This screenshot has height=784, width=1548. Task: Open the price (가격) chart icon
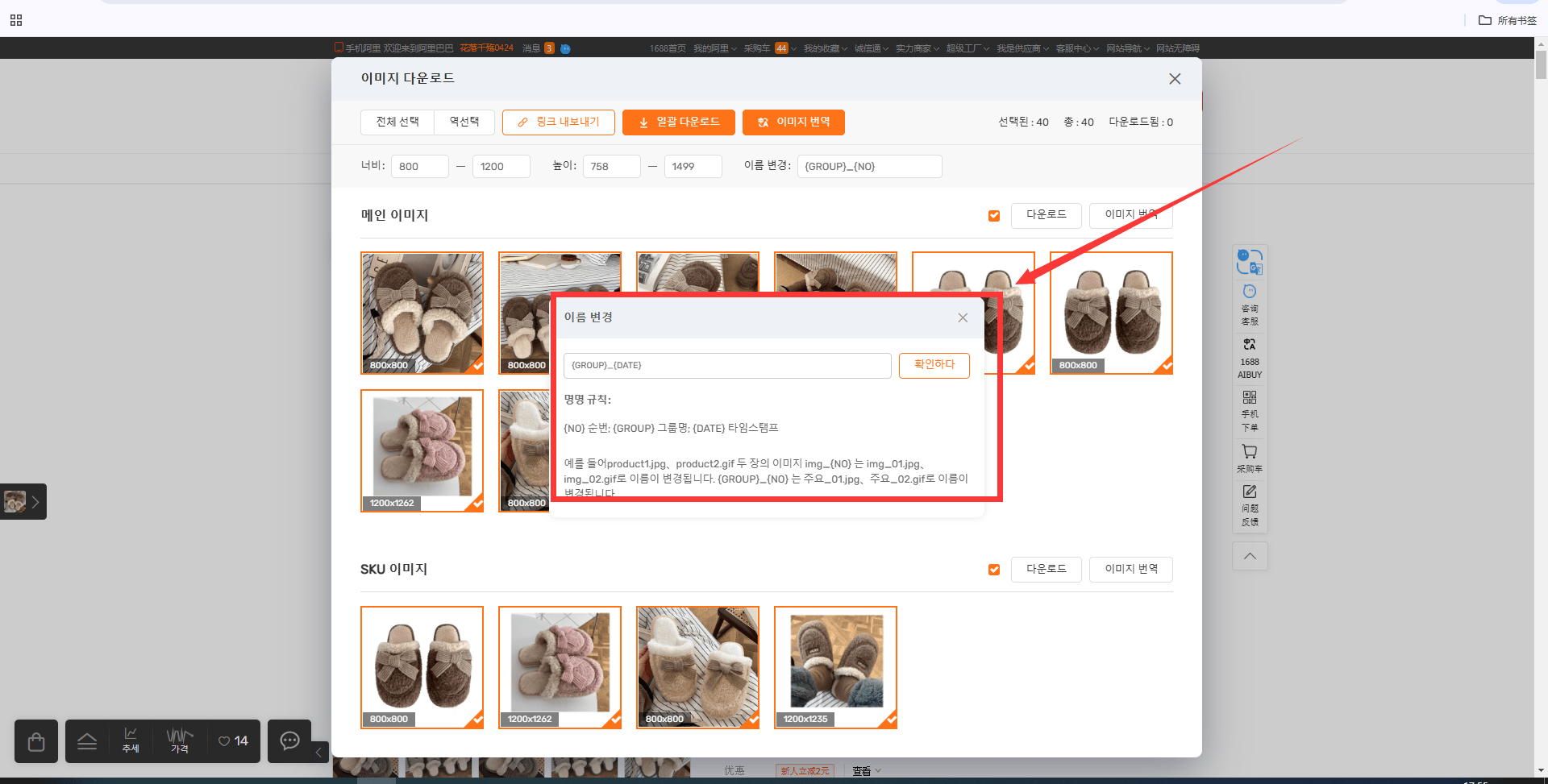(x=180, y=740)
